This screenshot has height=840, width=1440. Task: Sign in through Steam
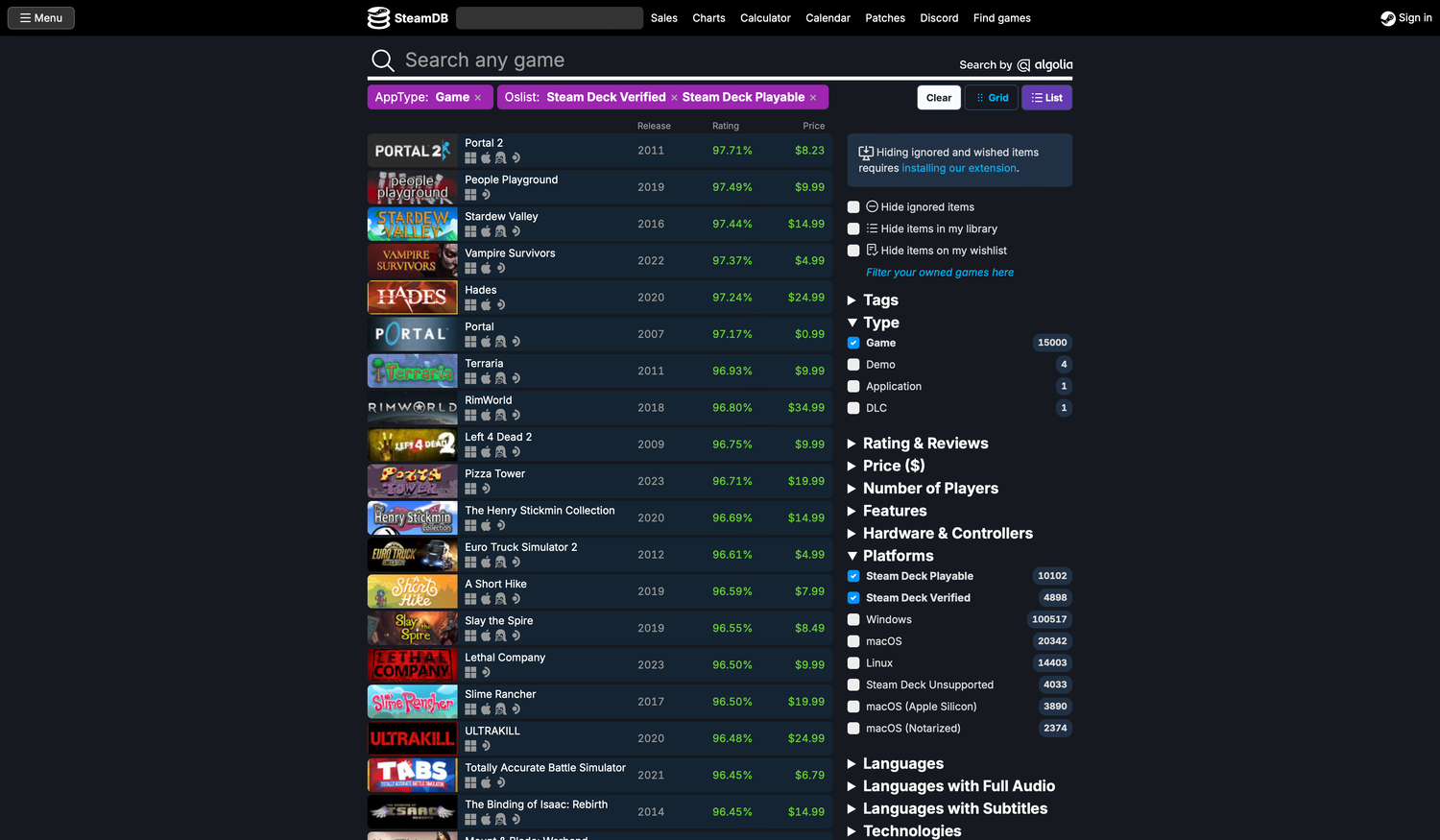coord(1406,18)
